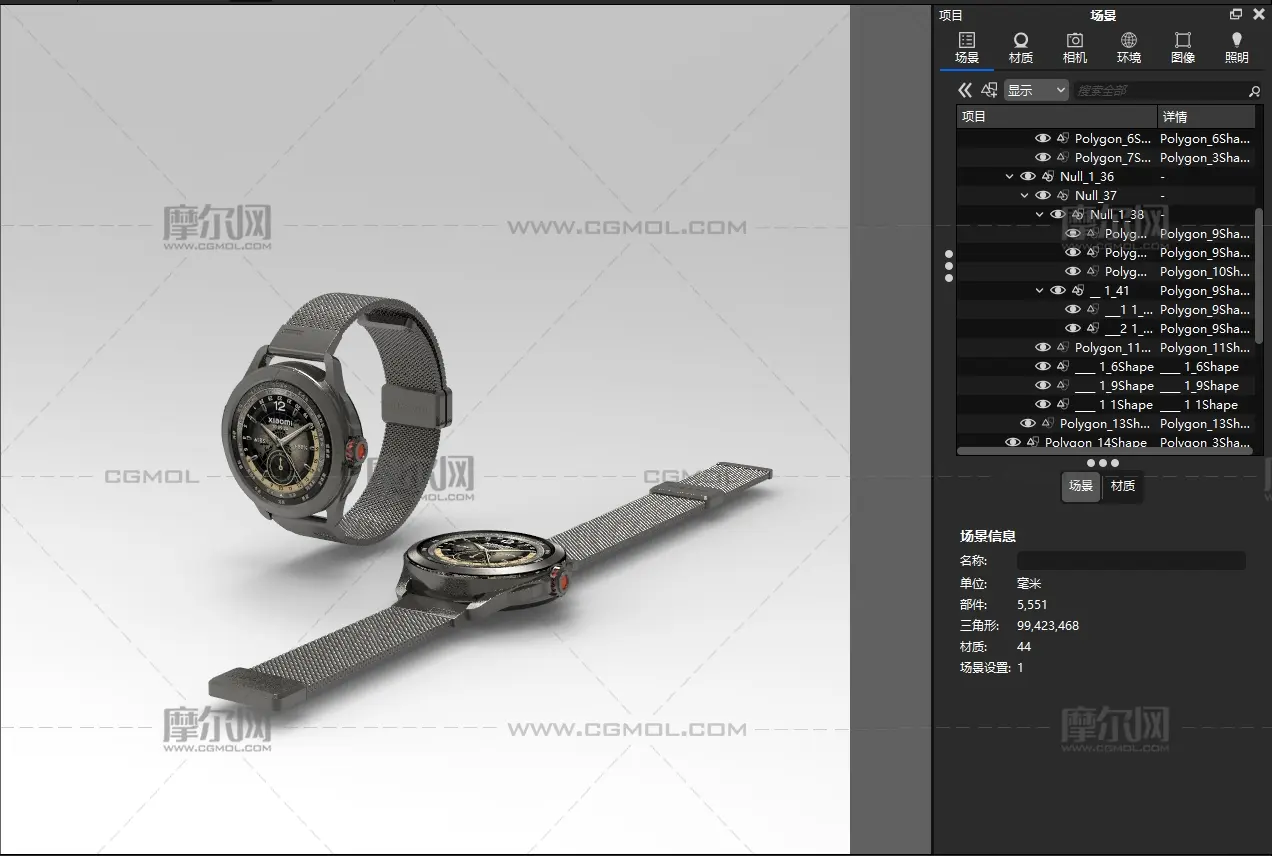Viewport: 1272px width, 856px height.
Task: Click the 场景 (Scene) list icon tab
Action: (x=967, y=47)
